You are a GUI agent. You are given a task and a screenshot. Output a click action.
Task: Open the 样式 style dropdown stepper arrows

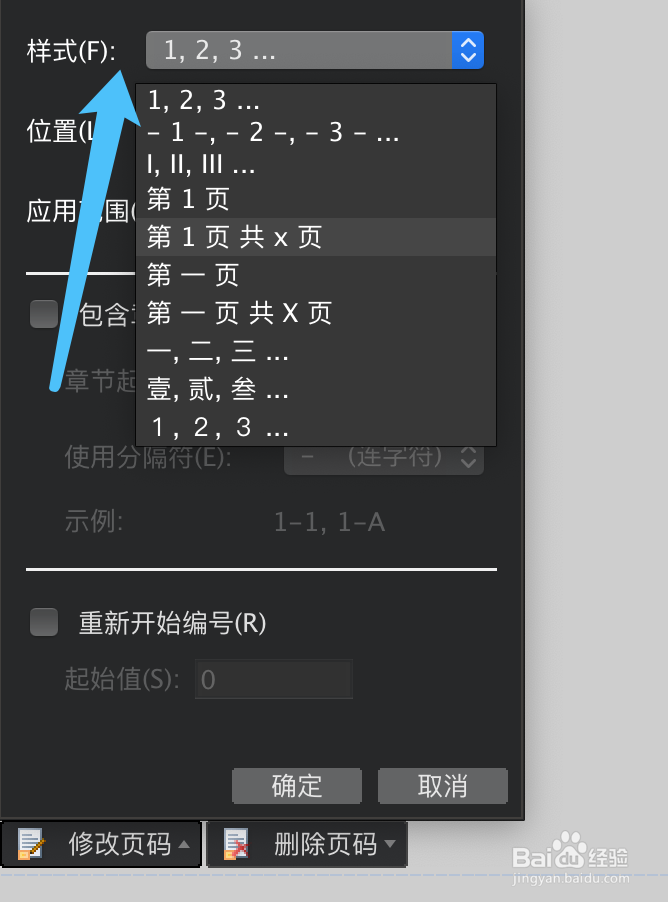tap(468, 50)
